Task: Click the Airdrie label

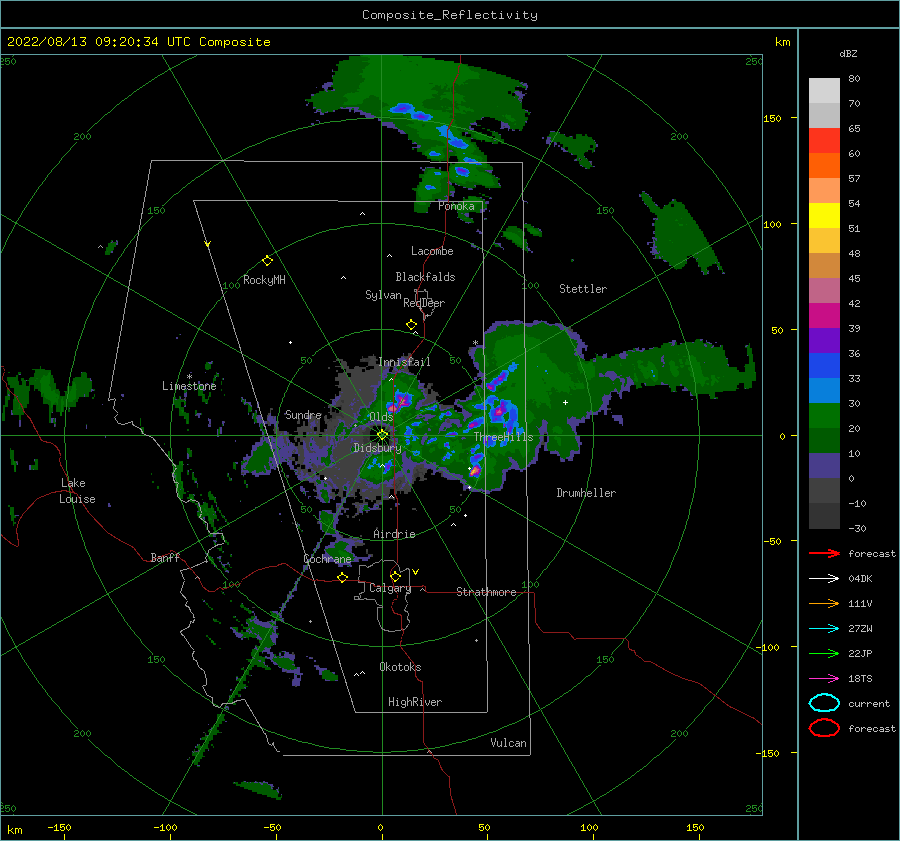Action: pos(394,534)
